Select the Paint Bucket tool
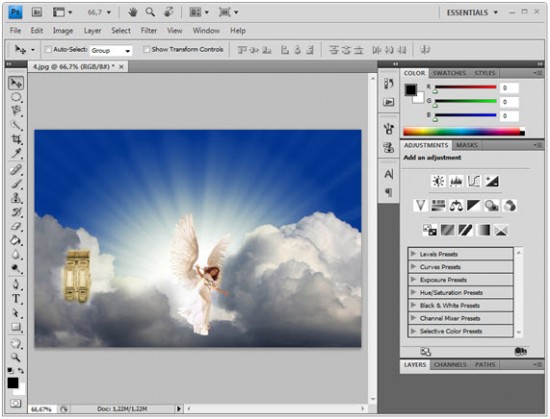550x419 pixels. pyautogui.click(x=16, y=241)
